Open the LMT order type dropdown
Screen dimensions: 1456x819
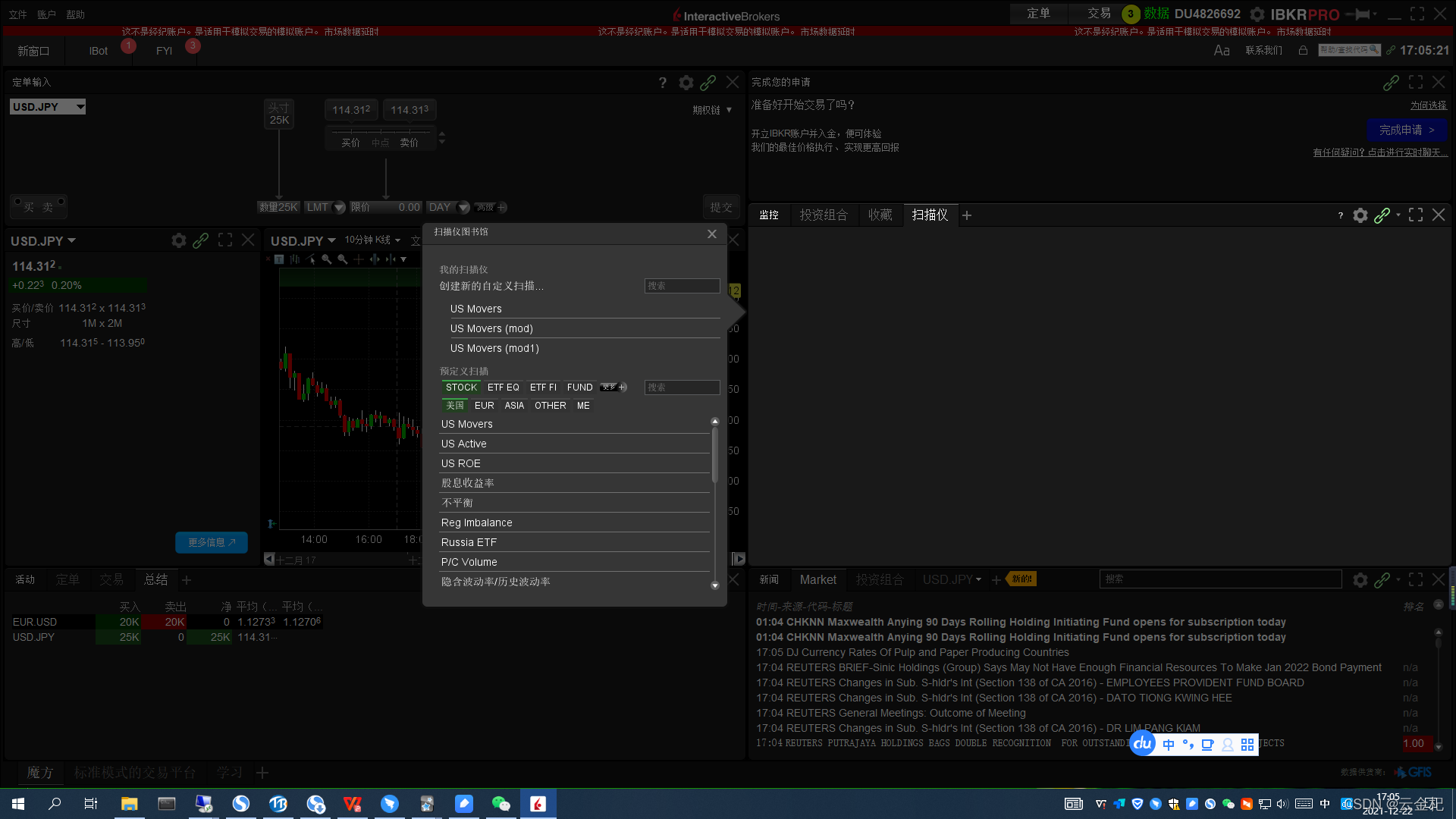[x=339, y=207]
